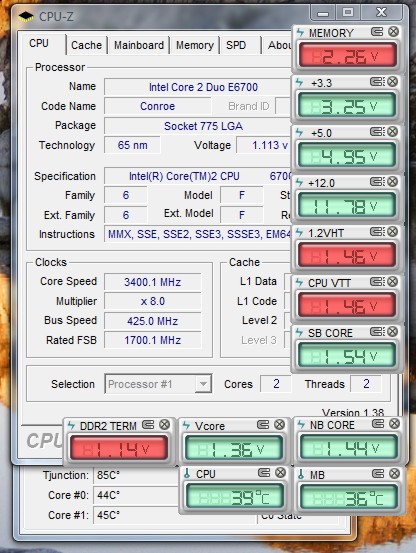Open settings icon on the +12.0 widget

(377, 182)
